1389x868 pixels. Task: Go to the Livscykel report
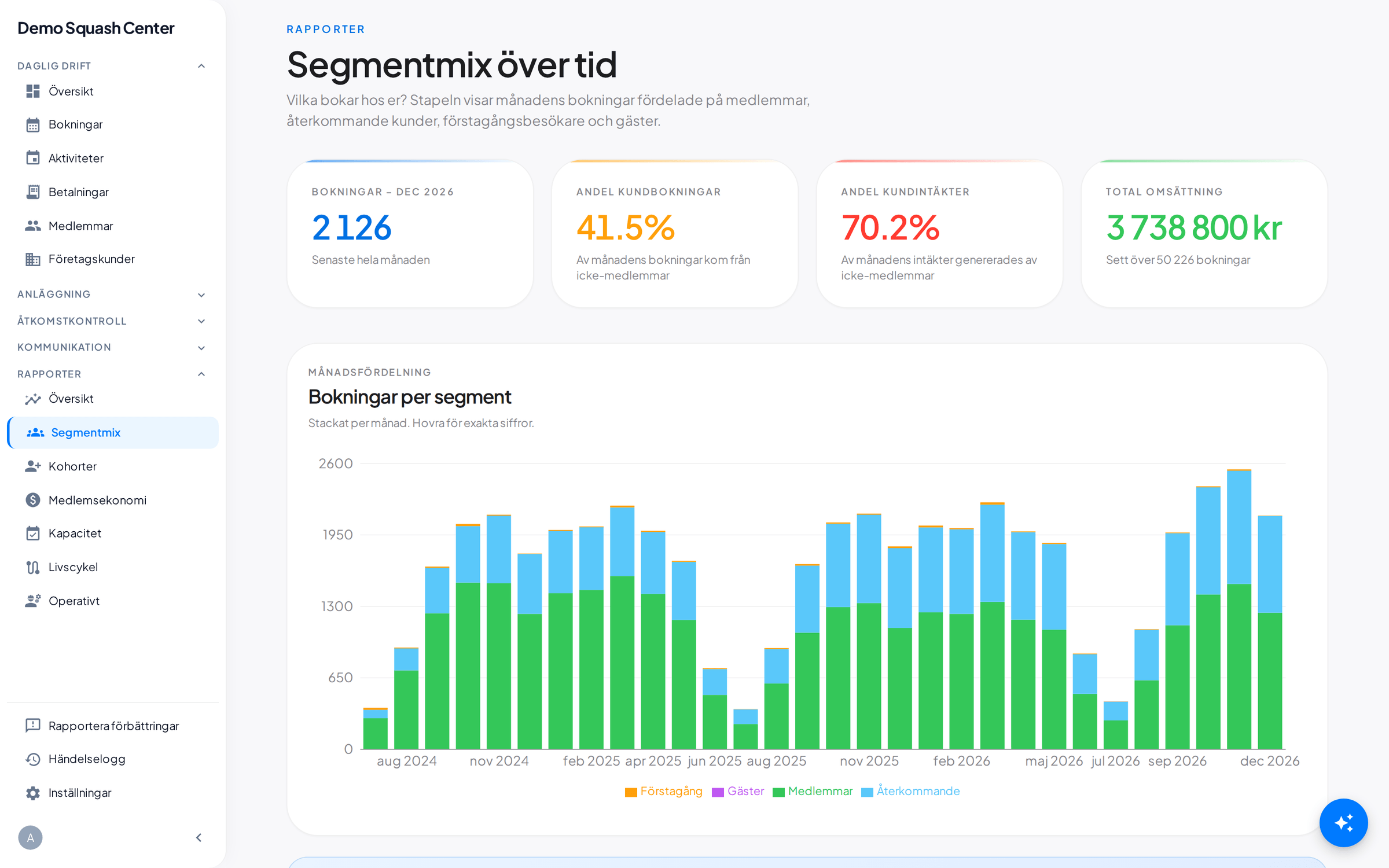(x=113, y=567)
